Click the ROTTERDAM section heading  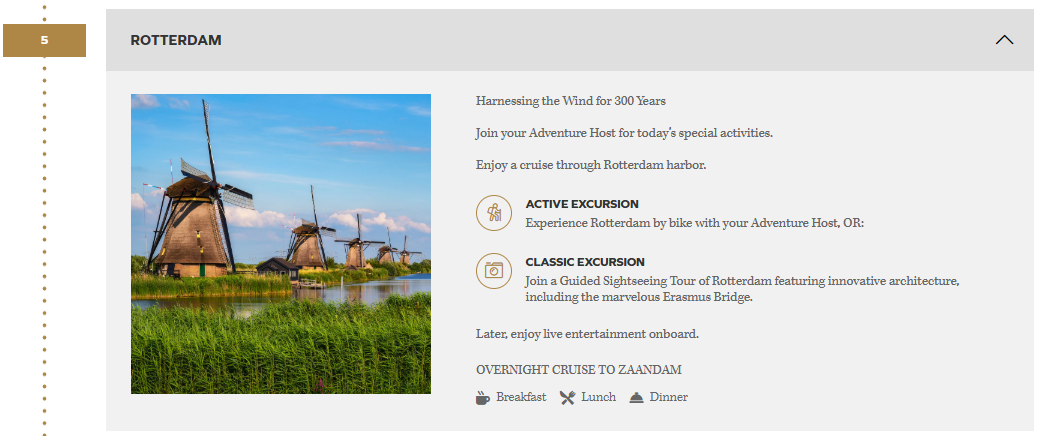point(176,41)
